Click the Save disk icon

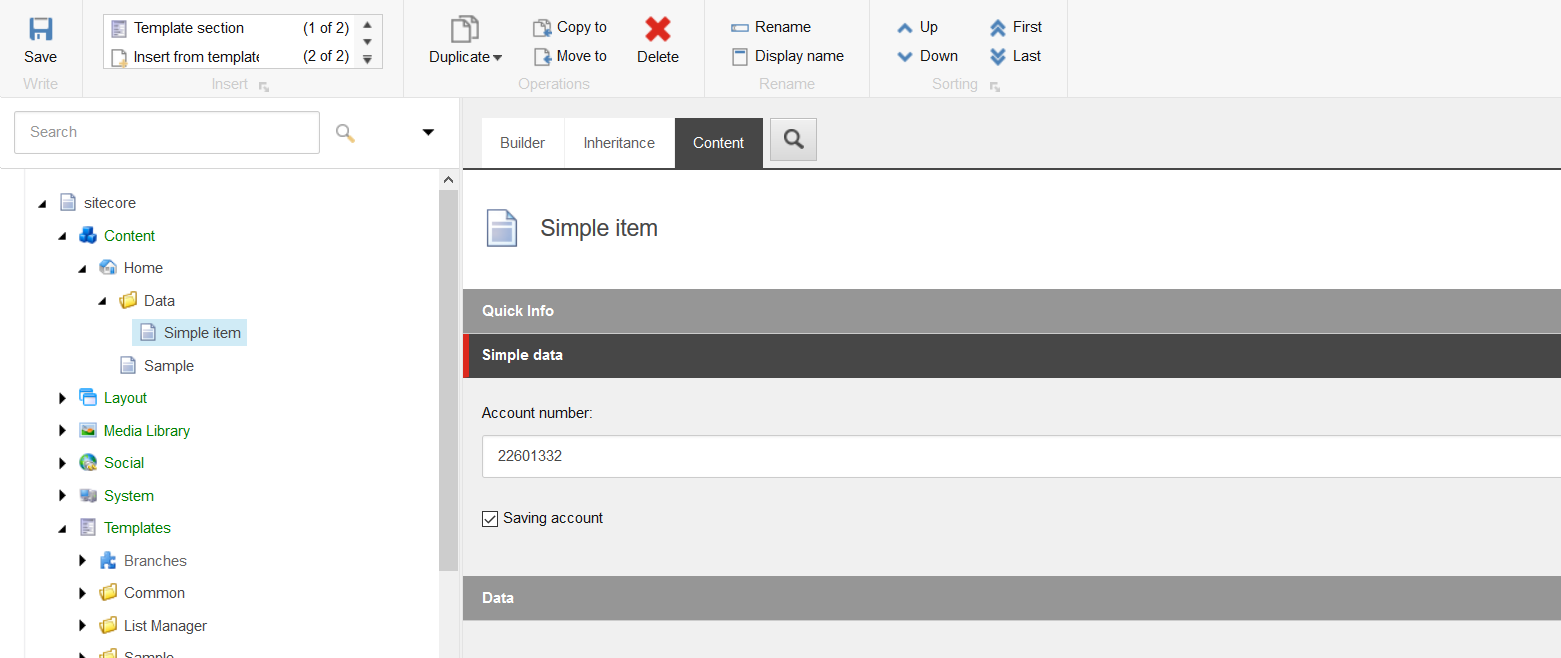pyautogui.click(x=40, y=29)
